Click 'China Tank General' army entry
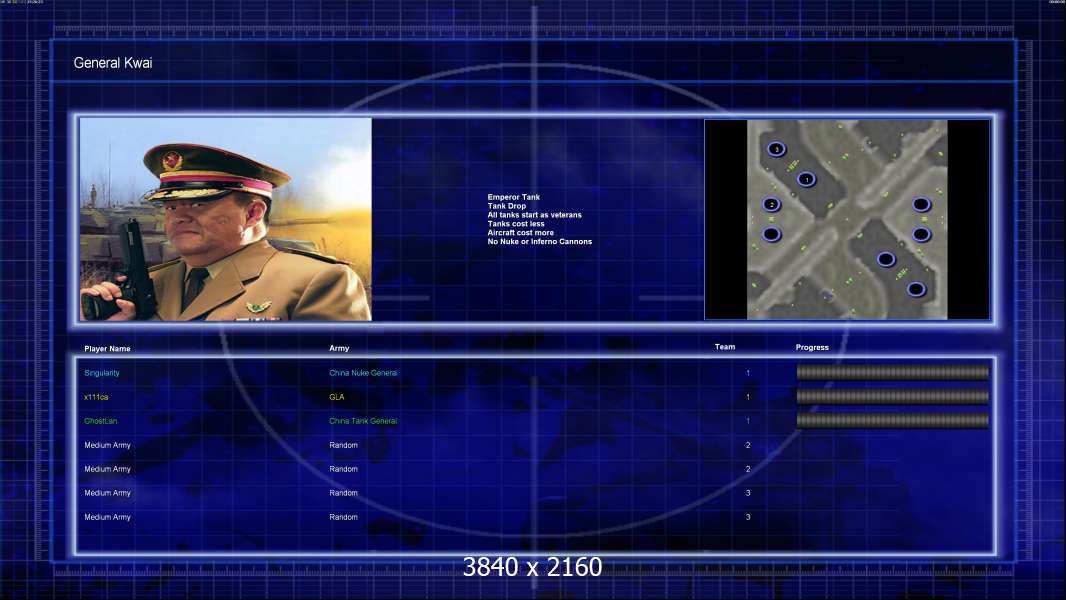The width and height of the screenshot is (1066, 600). pyautogui.click(x=363, y=421)
